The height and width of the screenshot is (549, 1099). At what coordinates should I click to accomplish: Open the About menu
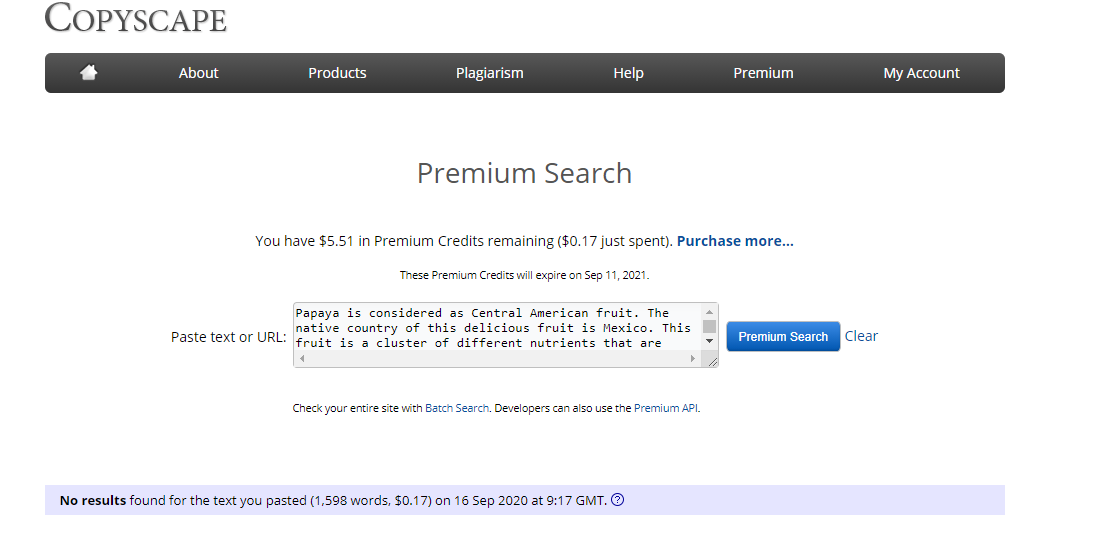(x=198, y=73)
